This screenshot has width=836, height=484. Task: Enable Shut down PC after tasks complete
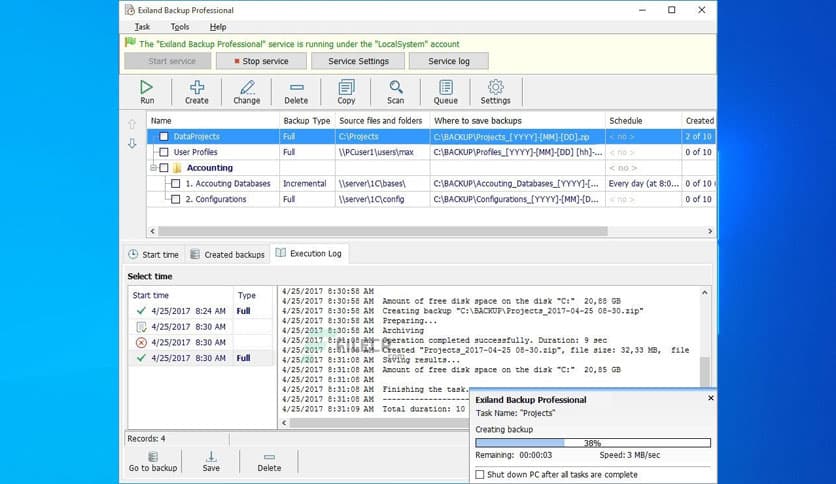(480, 474)
